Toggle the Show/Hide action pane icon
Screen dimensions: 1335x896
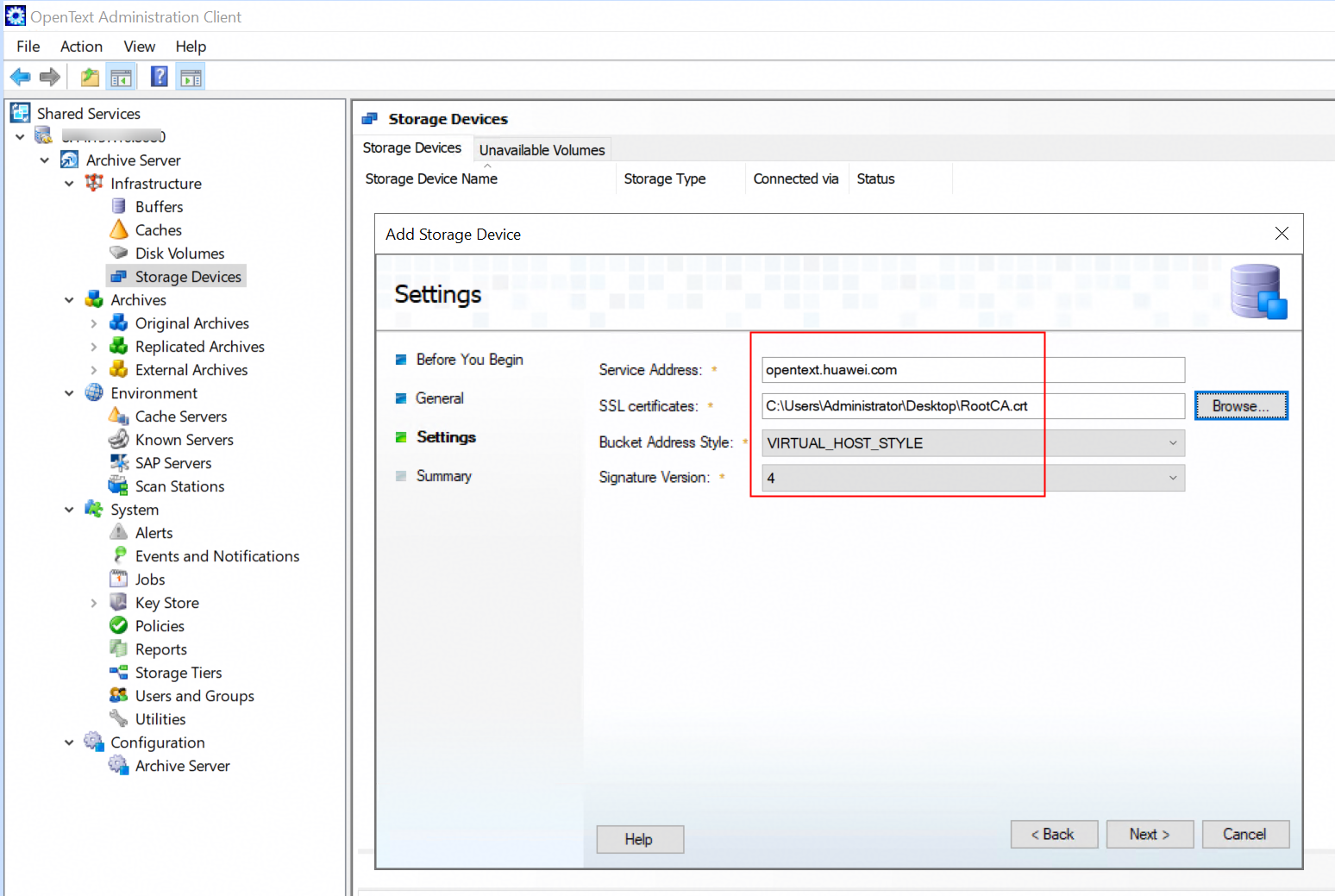(191, 78)
